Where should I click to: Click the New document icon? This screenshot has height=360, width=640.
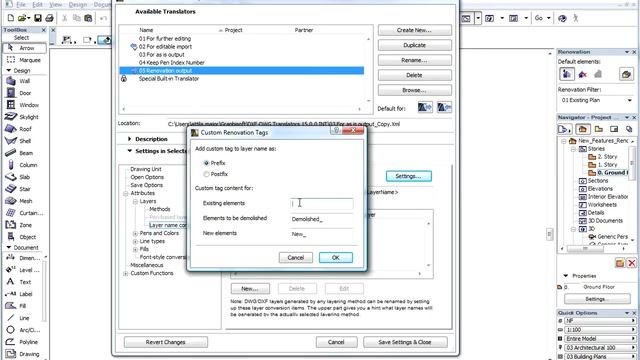tap(11, 18)
